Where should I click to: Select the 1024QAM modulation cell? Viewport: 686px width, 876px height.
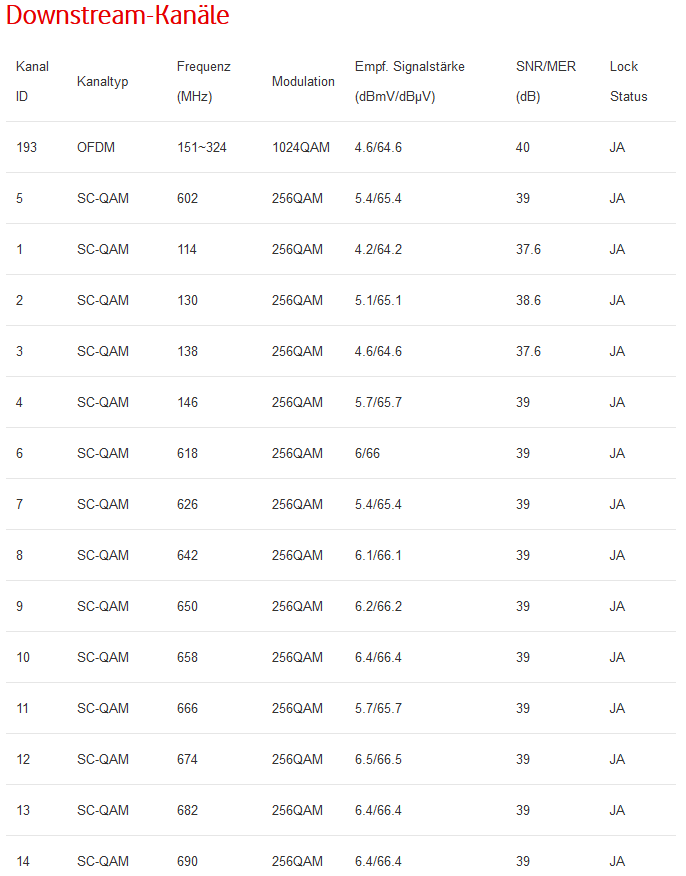[301, 147]
